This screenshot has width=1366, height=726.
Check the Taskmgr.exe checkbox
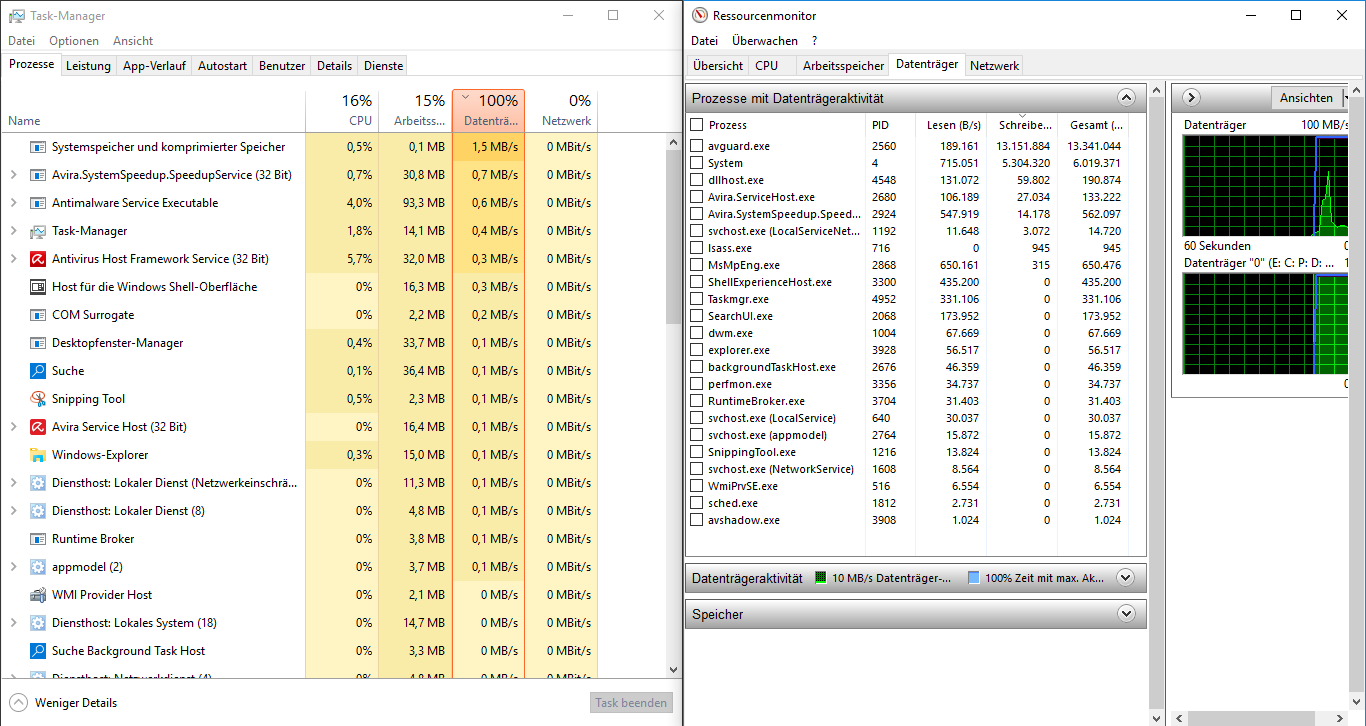pos(697,299)
